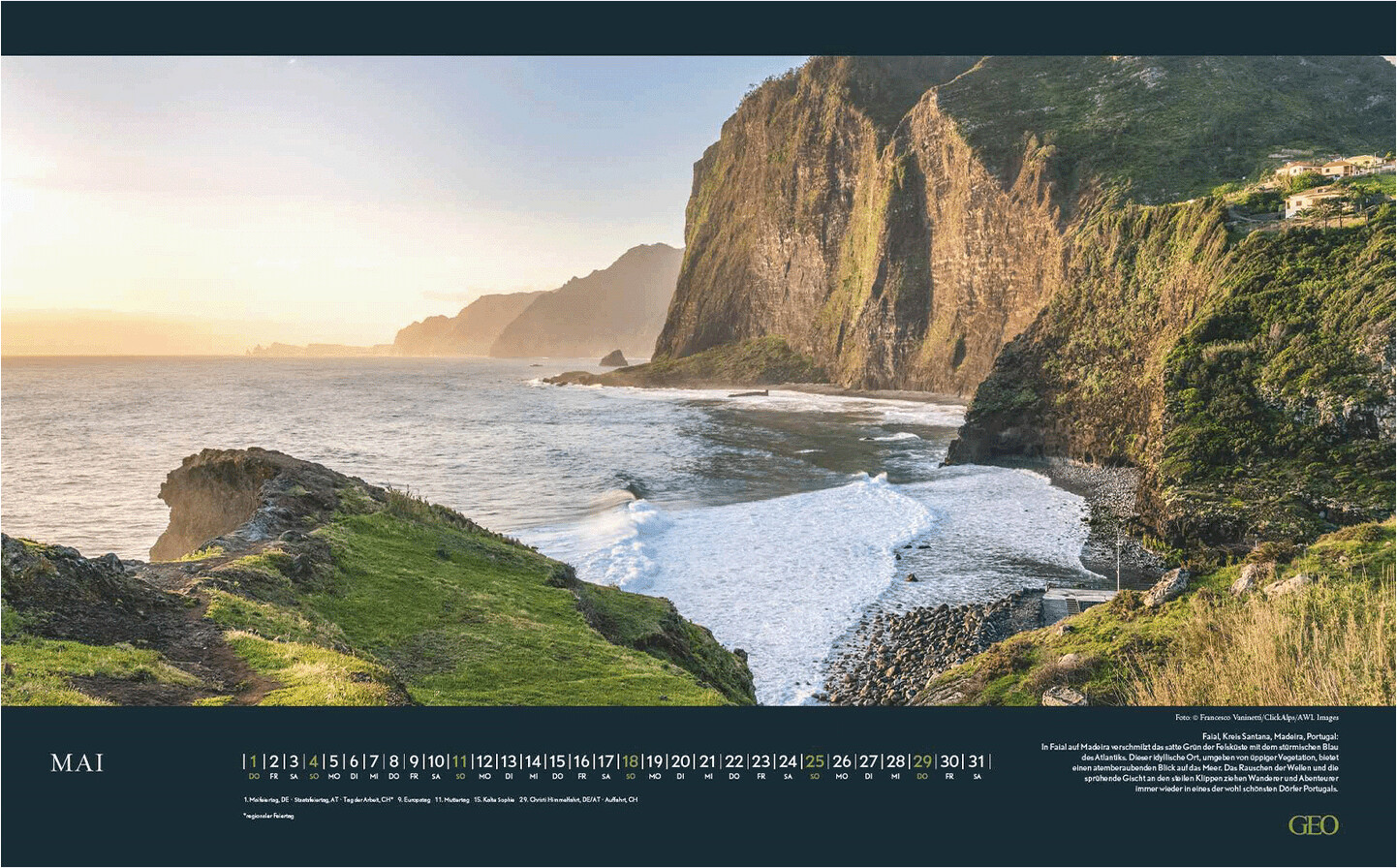This screenshot has width=1397, height=868.
Task: Click the regionaler Feiertag footnote
Action: (x=268, y=816)
